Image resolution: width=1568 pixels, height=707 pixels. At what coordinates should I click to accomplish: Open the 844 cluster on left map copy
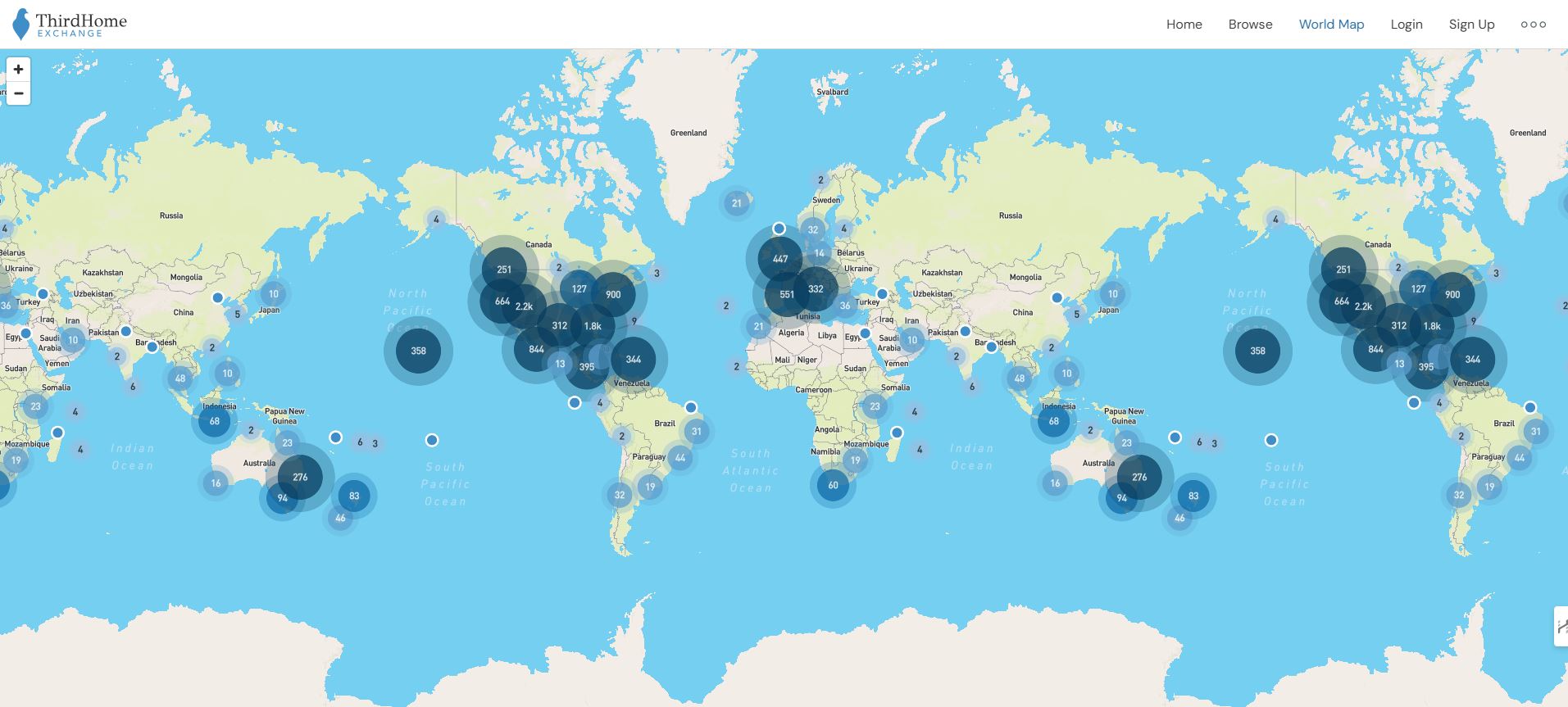click(x=536, y=349)
